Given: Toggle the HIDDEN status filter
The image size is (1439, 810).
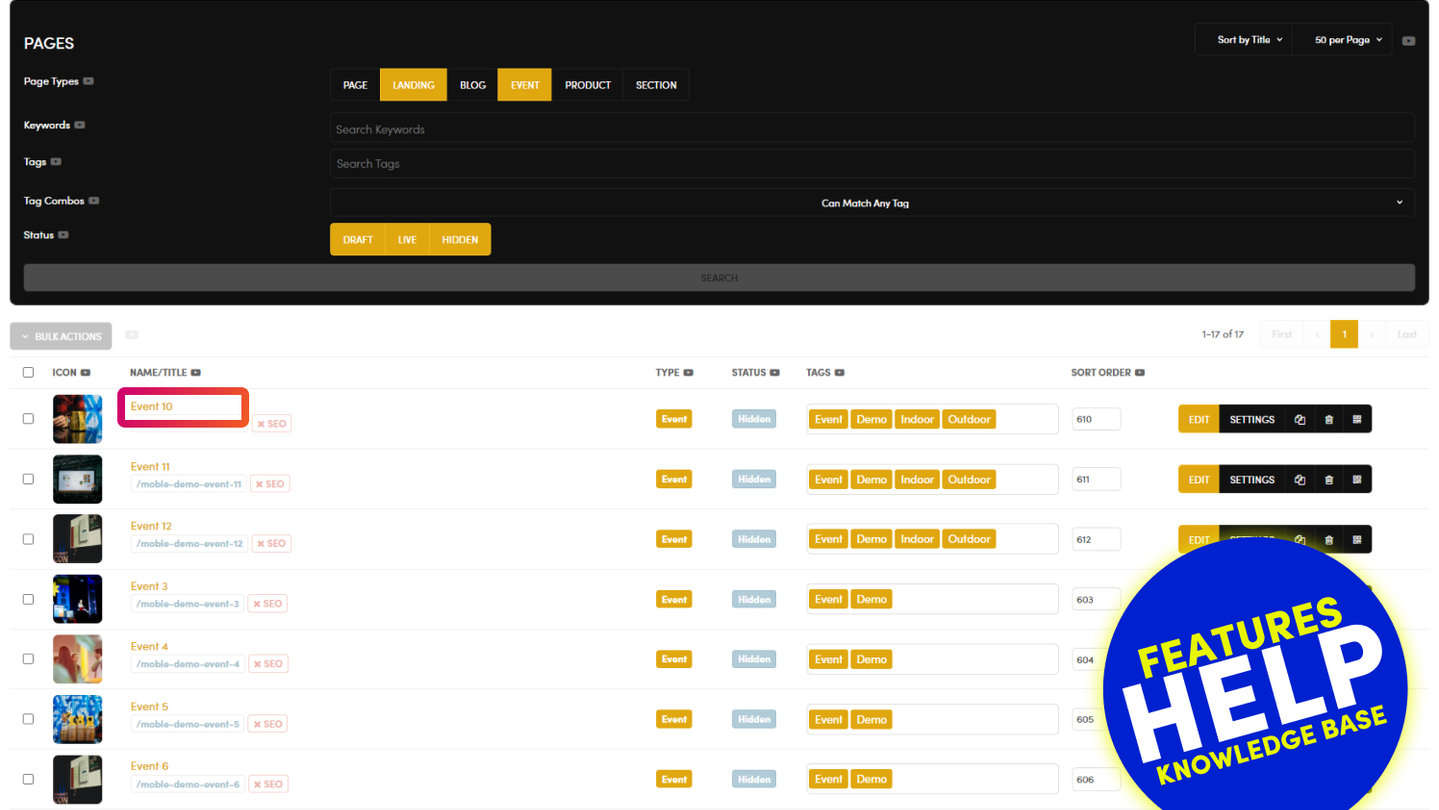Looking at the screenshot, I should (460, 240).
